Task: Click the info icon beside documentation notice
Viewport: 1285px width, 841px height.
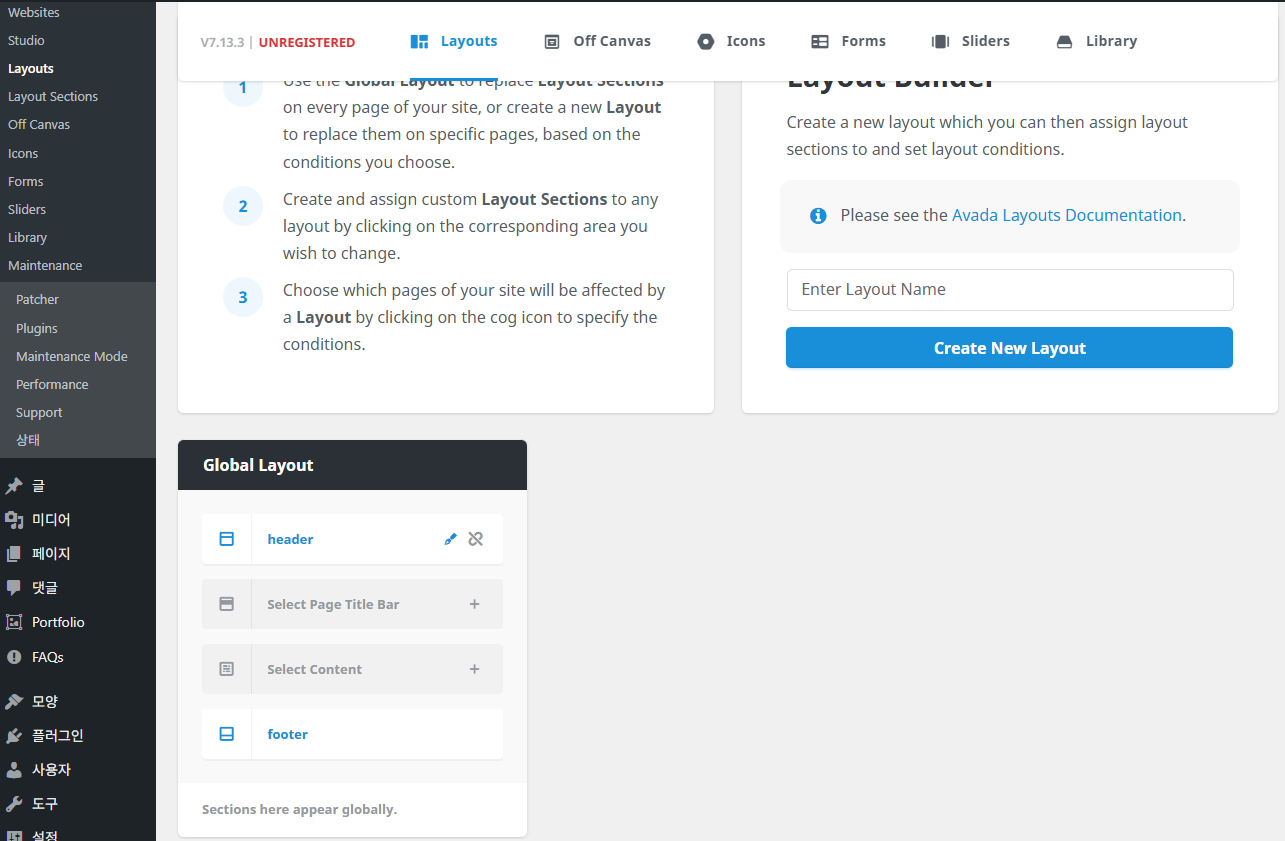Action: (818, 216)
